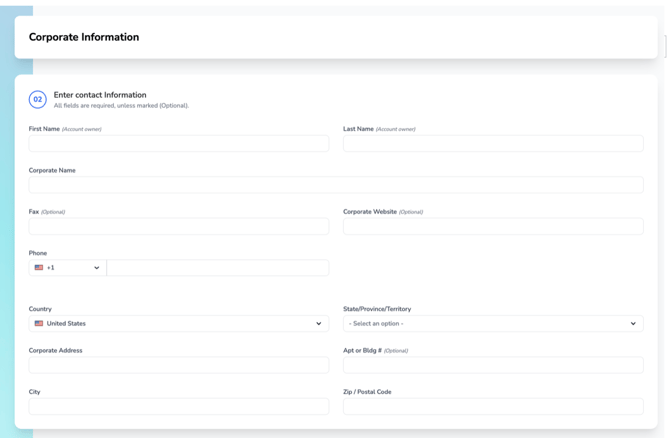The width and height of the screenshot is (670, 438).
Task: Focus the City input field
Action: pos(179,406)
